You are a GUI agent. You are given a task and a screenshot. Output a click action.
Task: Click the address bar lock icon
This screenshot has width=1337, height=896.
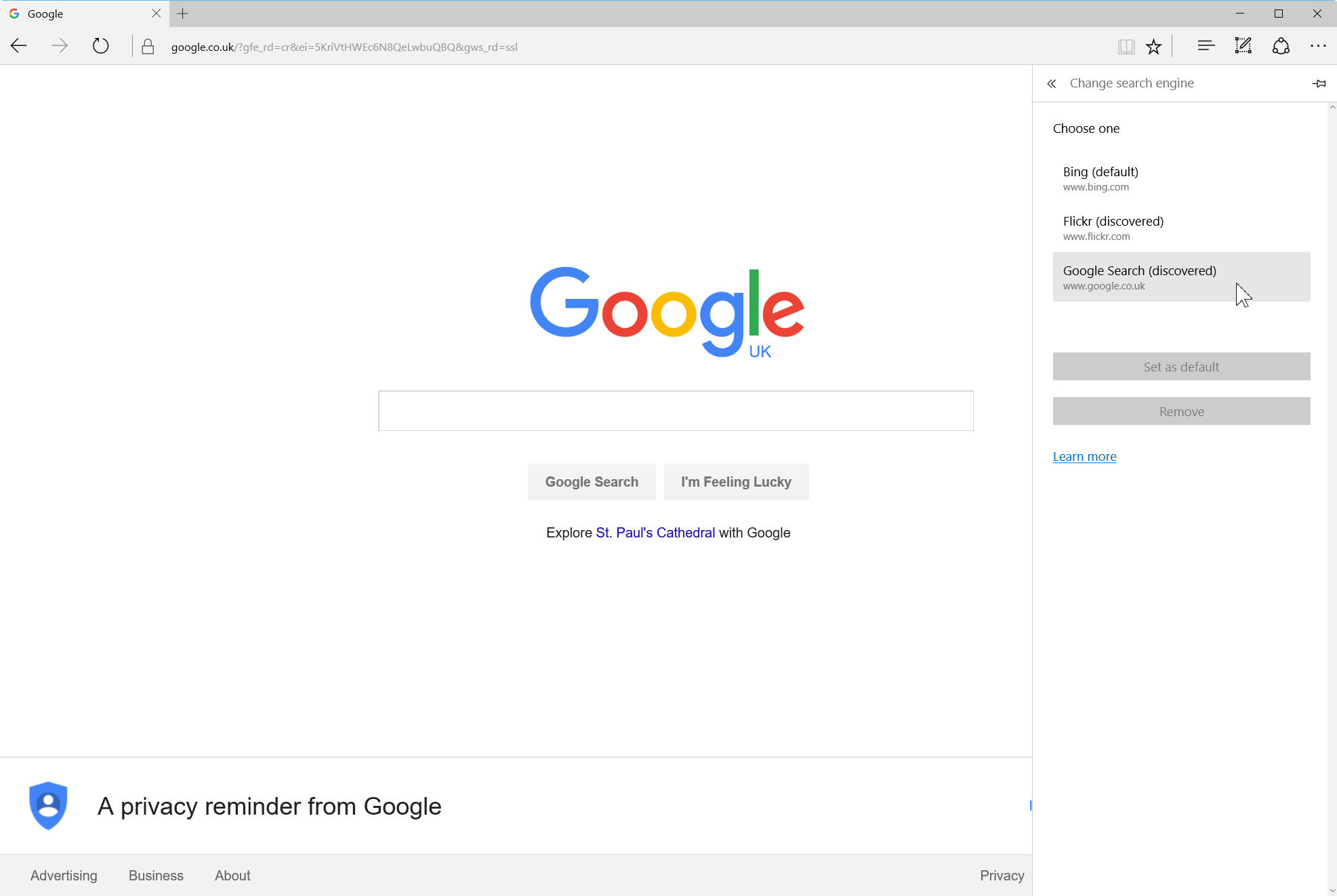tap(148, 46)
